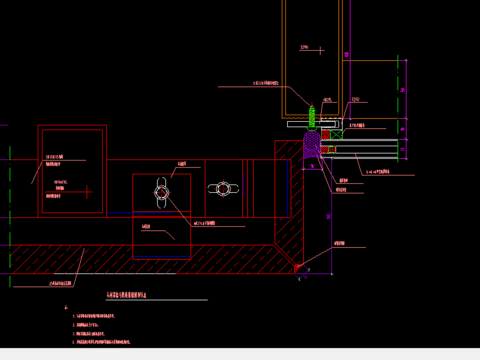Select the red triangular corner chamfer marker

298,268
